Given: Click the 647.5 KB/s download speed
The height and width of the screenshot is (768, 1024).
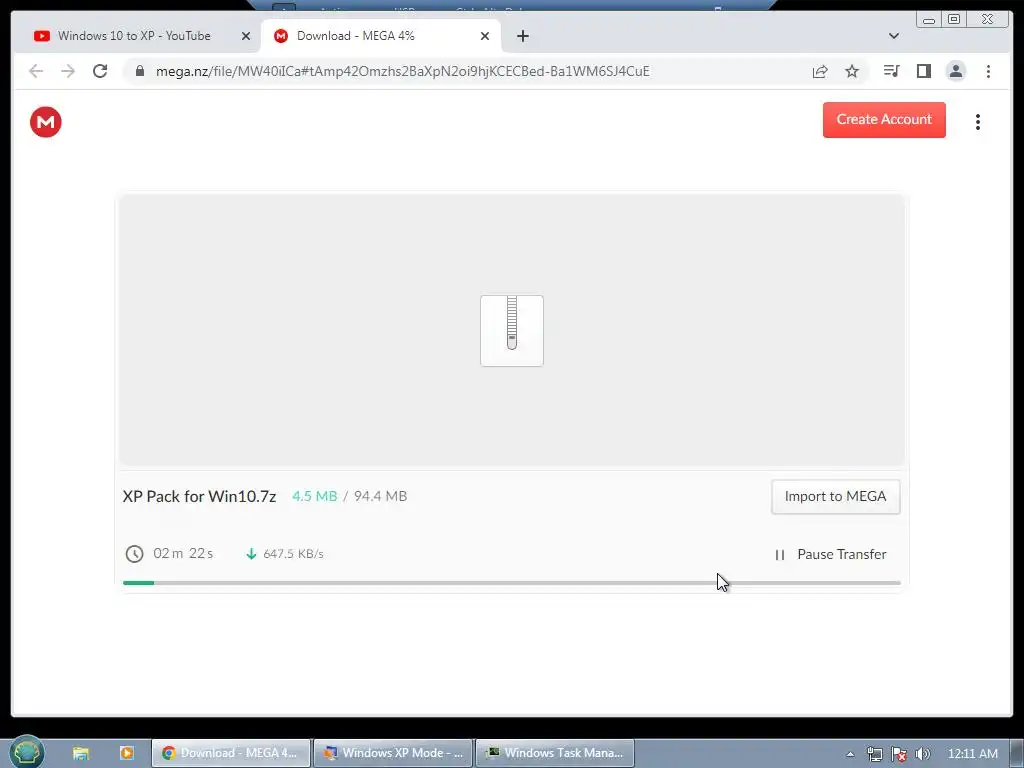Looking at the screenshot, I should (x=293, y=554).
